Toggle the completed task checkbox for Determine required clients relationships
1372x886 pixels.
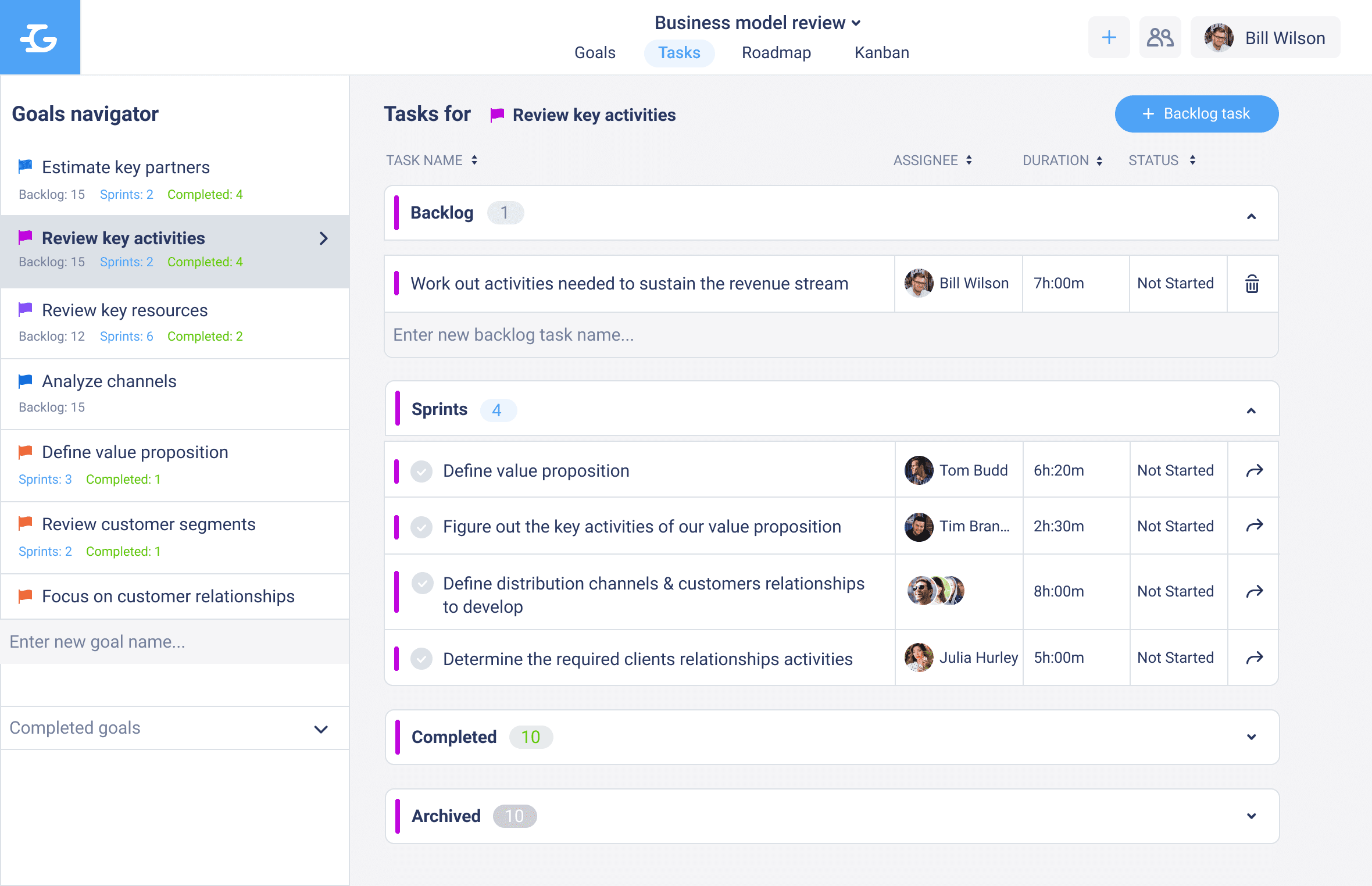tap(421, 658)
